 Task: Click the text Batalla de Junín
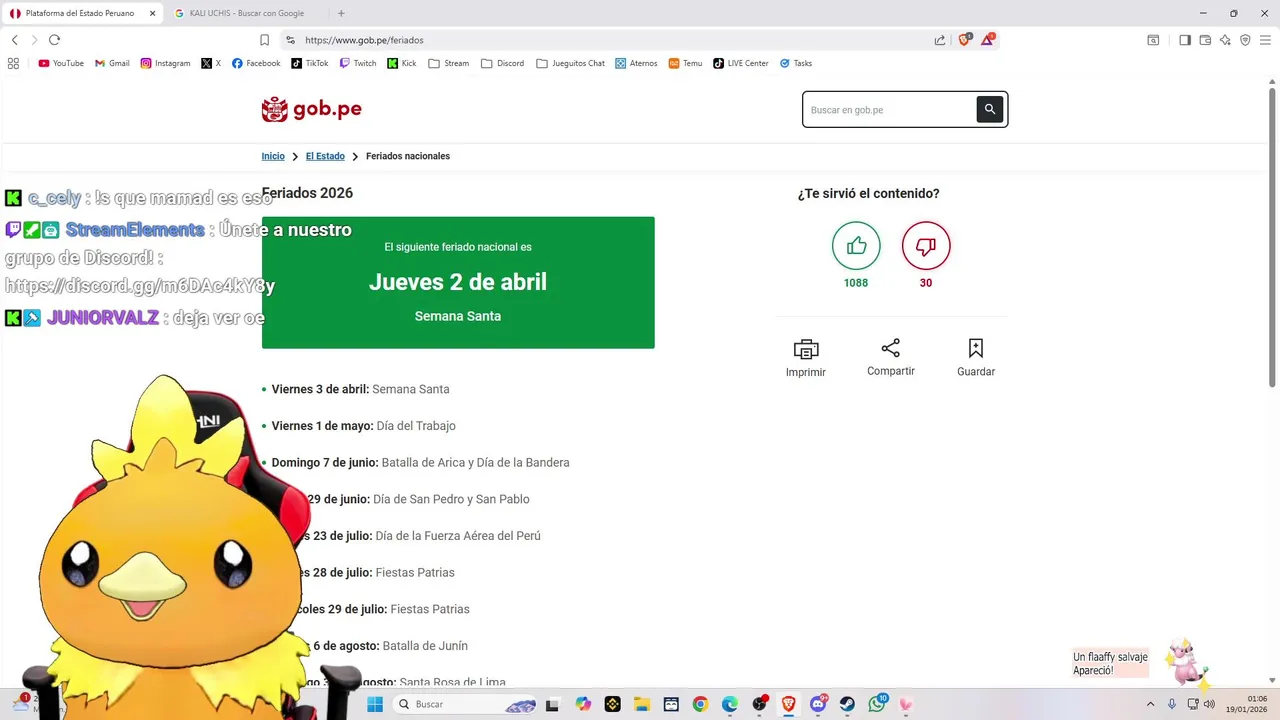pos(425,646)
